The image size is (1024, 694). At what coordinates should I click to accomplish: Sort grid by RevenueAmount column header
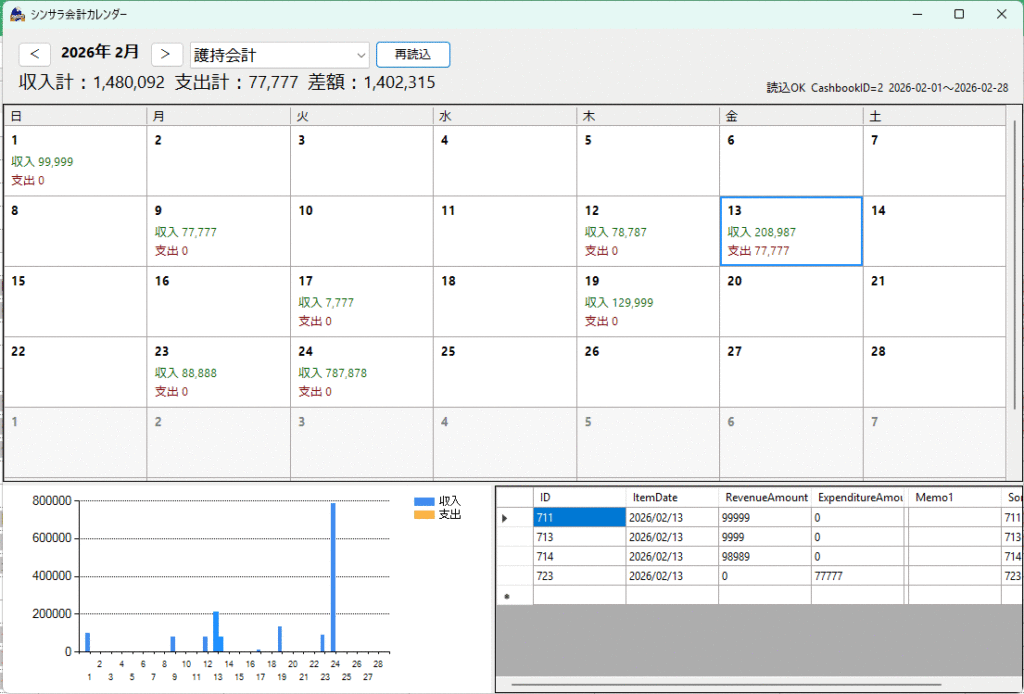pyautogui.click(x=764, y=497)
